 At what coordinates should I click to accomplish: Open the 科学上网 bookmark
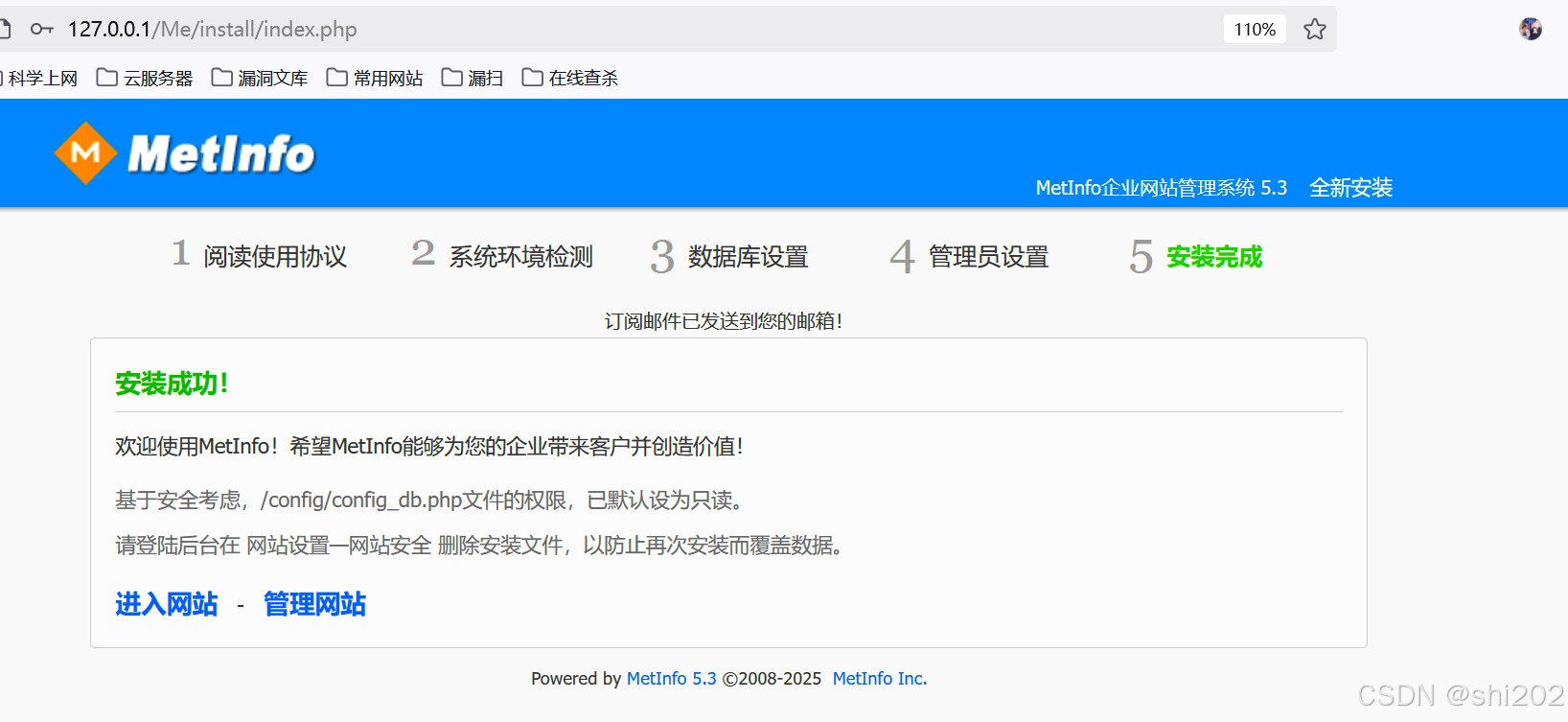(38, 78)
